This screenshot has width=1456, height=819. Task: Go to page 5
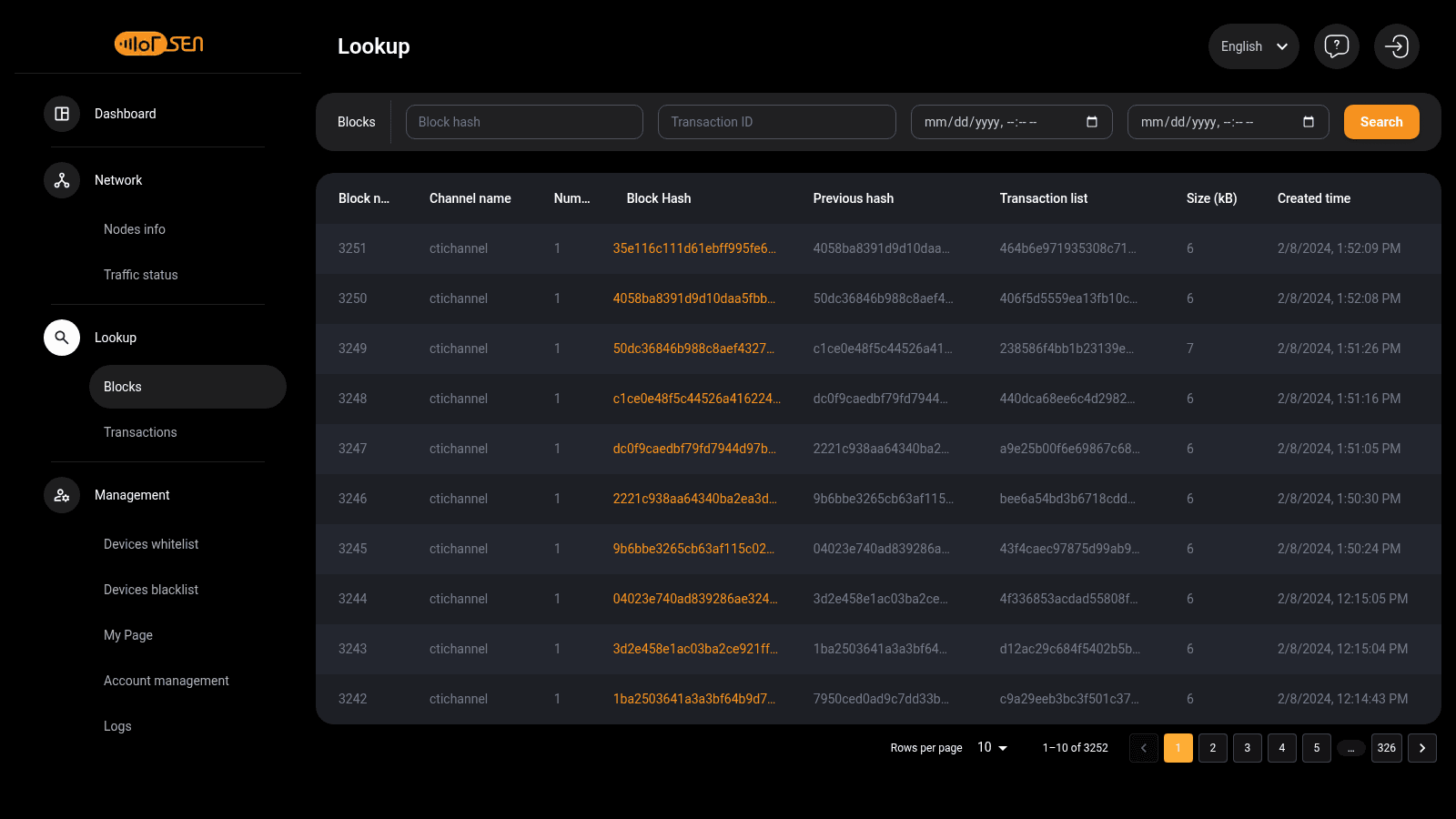coord(1317,748)
